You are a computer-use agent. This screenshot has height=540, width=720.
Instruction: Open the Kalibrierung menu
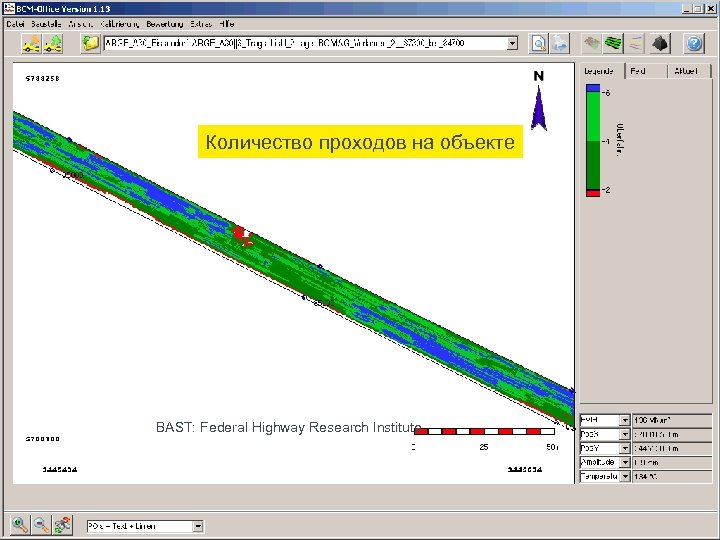pos(119,24)
